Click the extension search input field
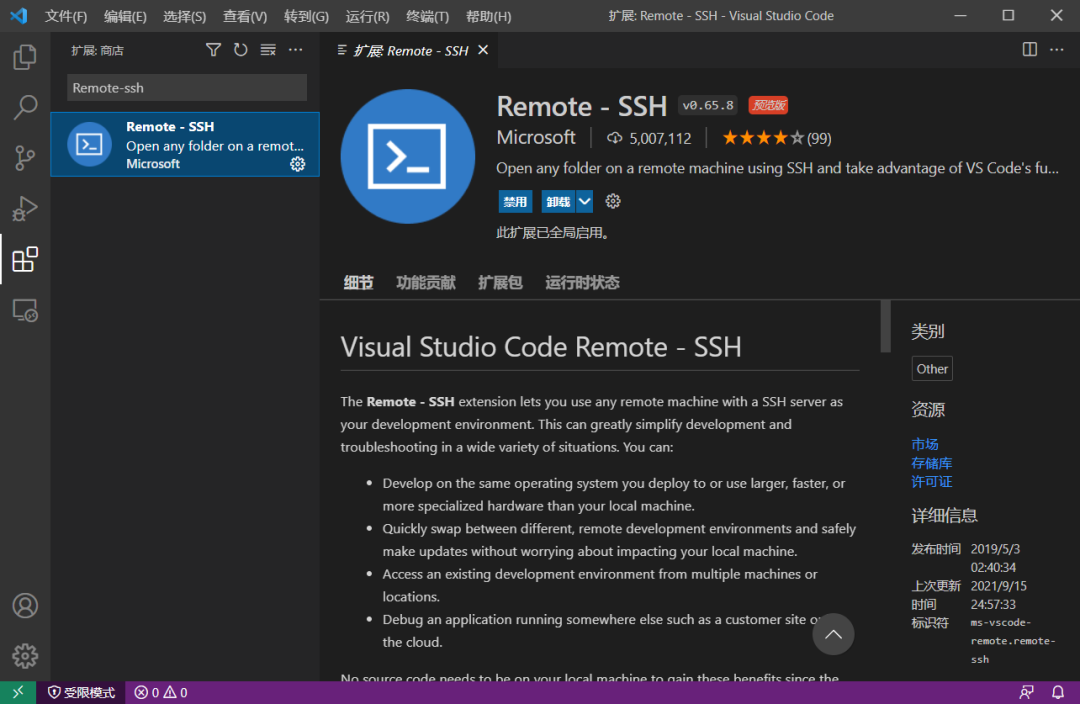Image resolution: width=1080 pixels, height=704 pixels. click(x=187, y=88)
